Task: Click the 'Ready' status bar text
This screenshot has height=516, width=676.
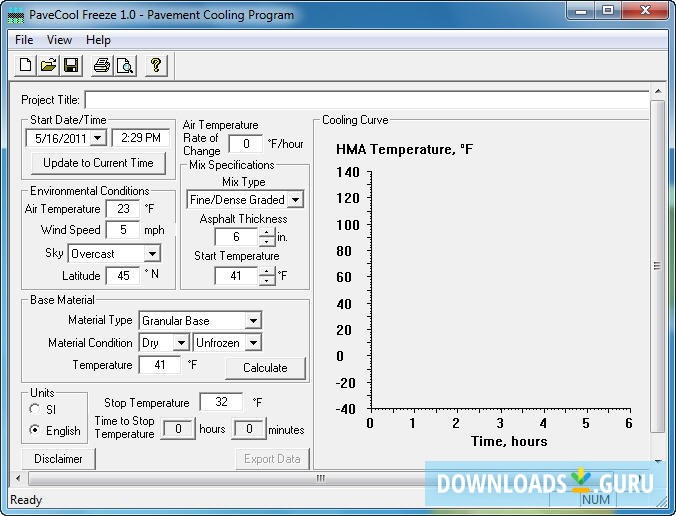Action: coord(26,500)
